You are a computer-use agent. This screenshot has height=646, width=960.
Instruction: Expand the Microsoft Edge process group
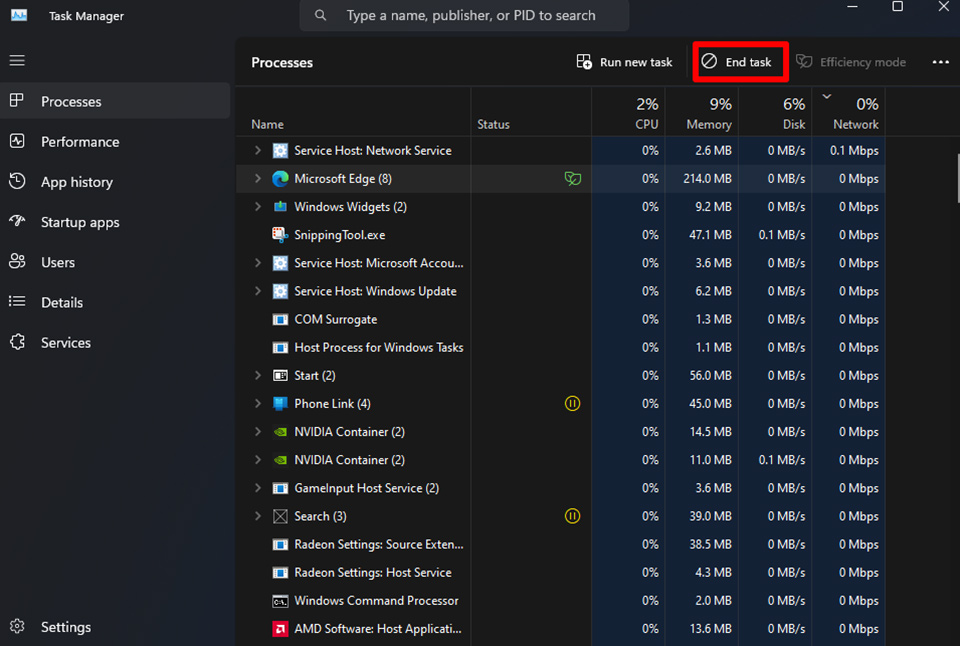click(258, 179)
